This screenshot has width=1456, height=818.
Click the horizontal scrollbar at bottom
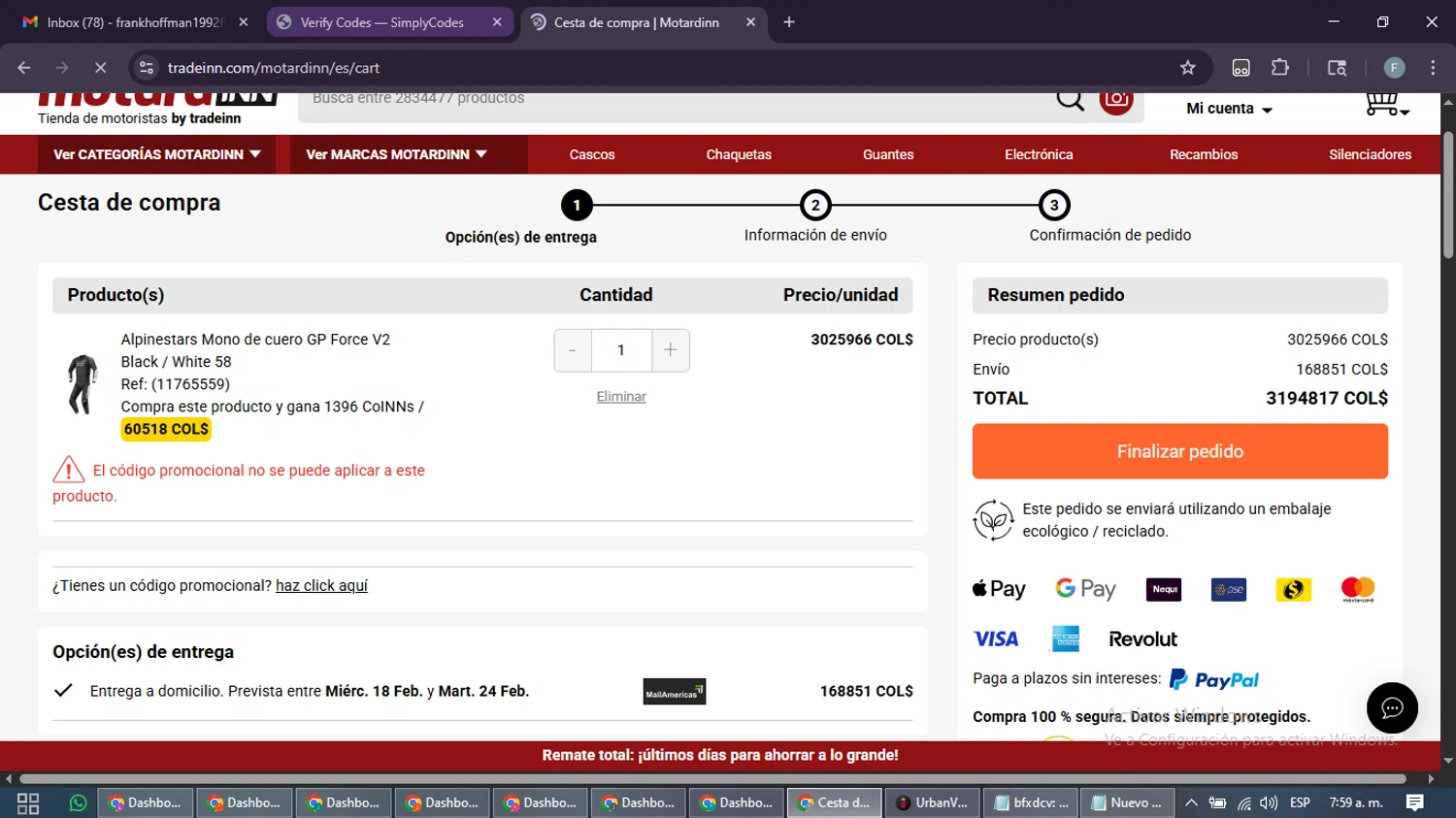[712, 778]
